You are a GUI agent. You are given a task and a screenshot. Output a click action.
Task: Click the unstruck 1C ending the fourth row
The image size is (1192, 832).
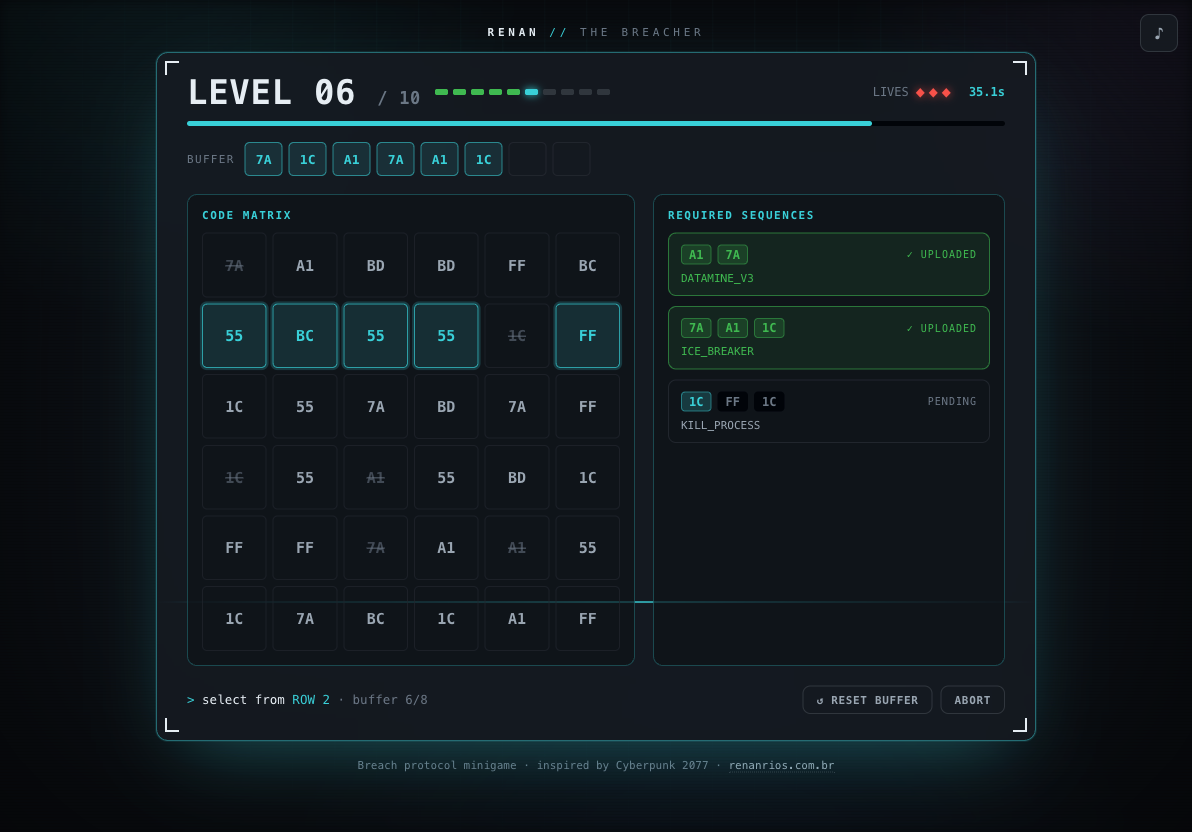(x=588, y=478)
